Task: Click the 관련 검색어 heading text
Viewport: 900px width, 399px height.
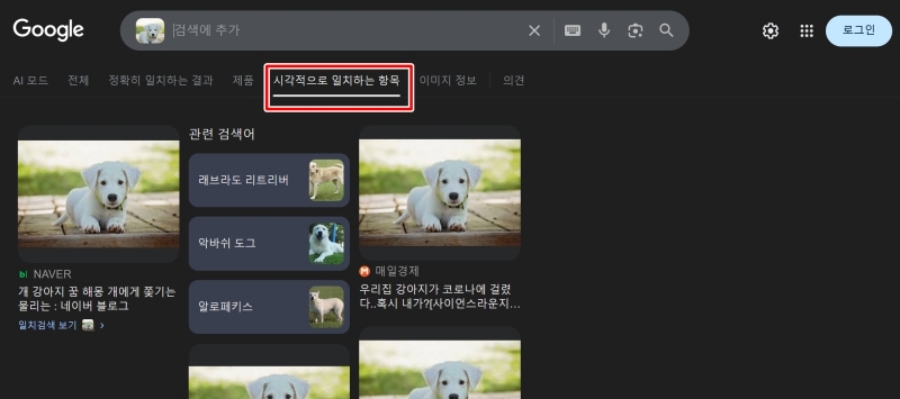Action: [x=222, y=134]
